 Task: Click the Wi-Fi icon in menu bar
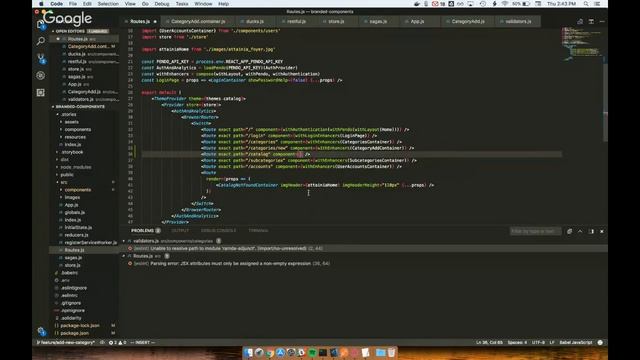click(x=505, y=4)
